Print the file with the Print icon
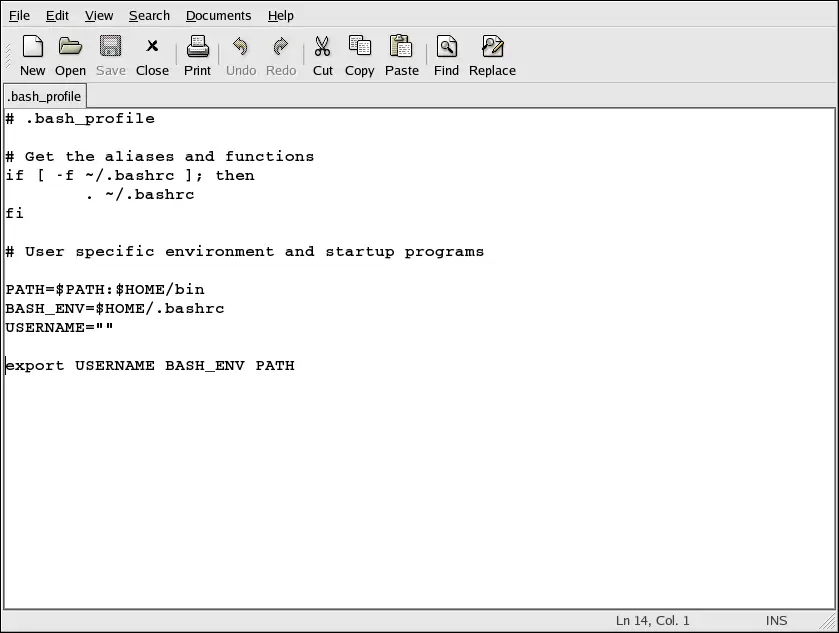The width and height of the screenshot is (839, 633). coord(197,55)
